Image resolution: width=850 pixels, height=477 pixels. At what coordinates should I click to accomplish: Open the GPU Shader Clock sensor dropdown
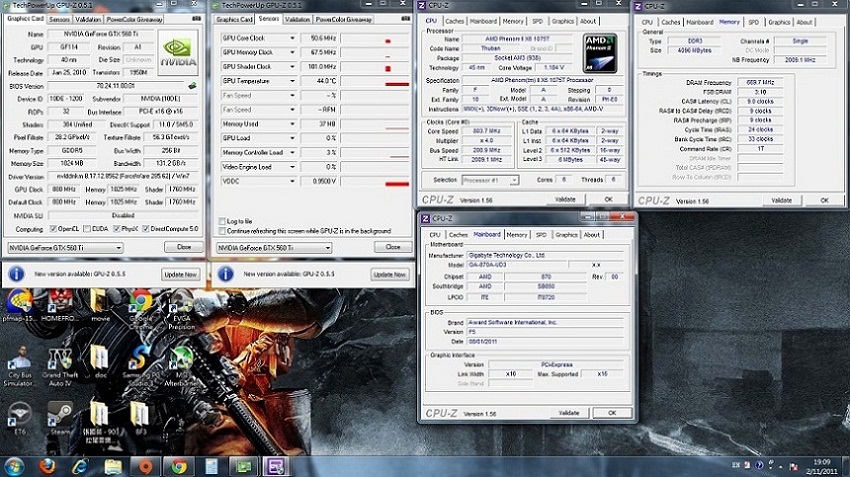pos(292,67)
